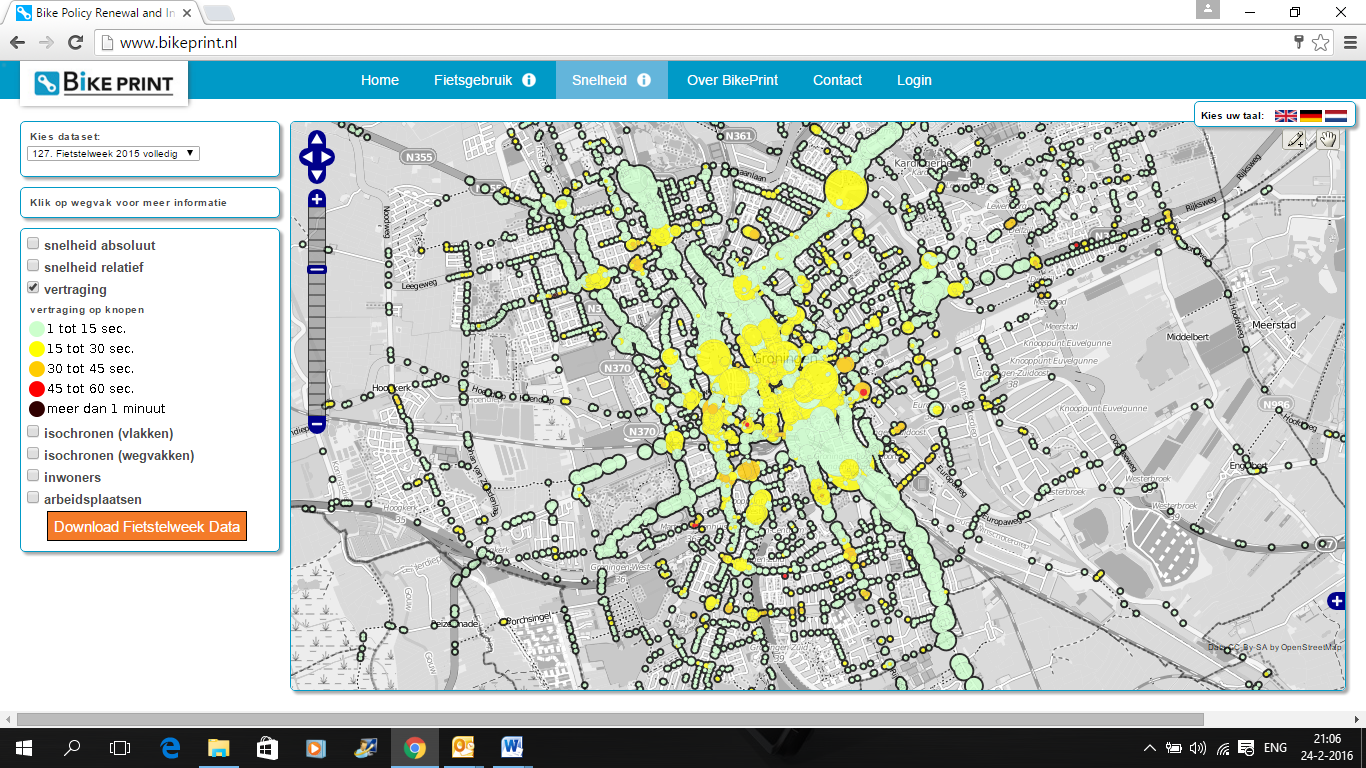Click Download Fietstelweek Data button
This screenshot has height=768, width=1366.
click(x=147, y=527)
